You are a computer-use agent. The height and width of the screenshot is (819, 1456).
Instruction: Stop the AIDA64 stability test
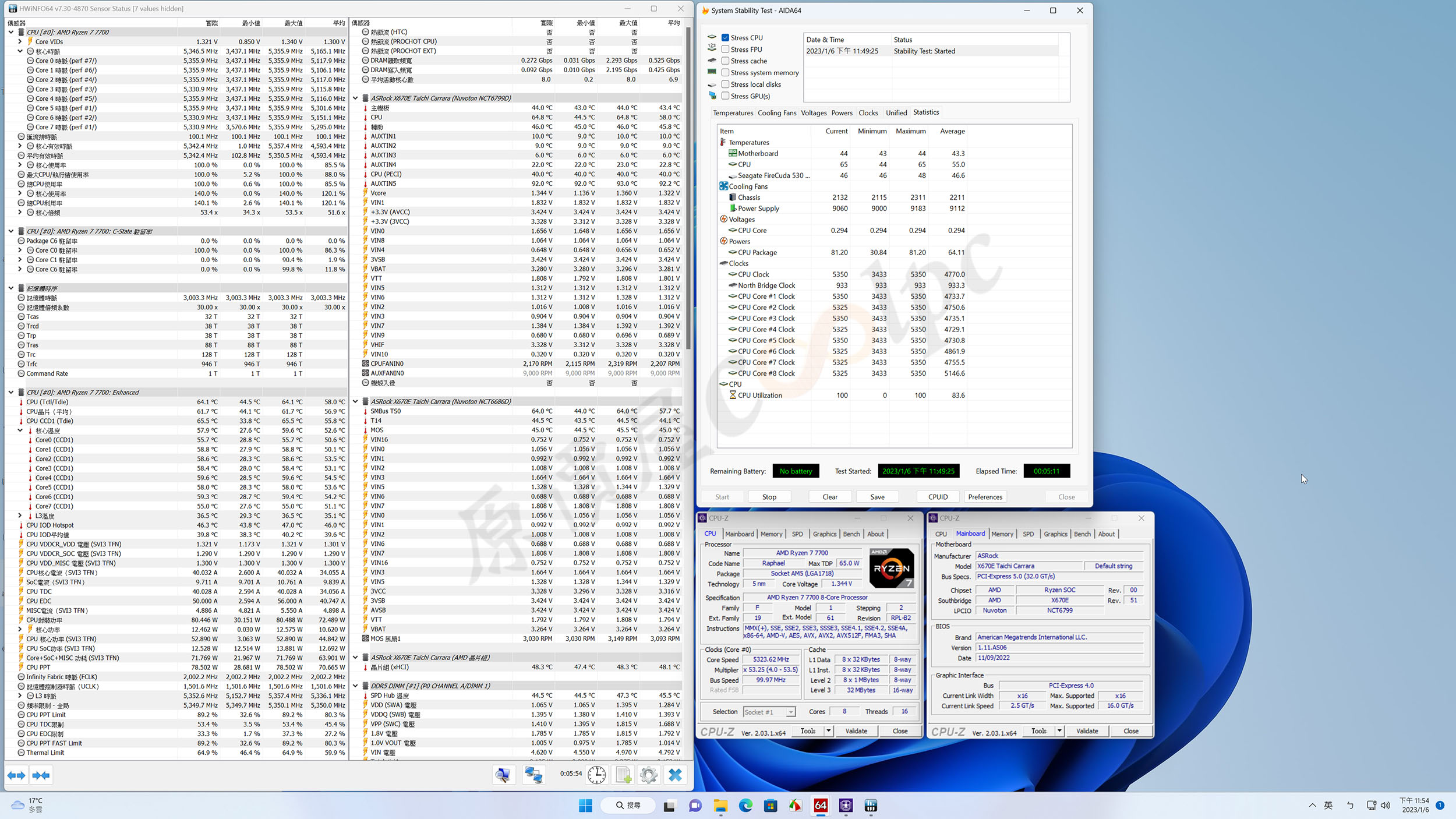[x=769, y=497]
